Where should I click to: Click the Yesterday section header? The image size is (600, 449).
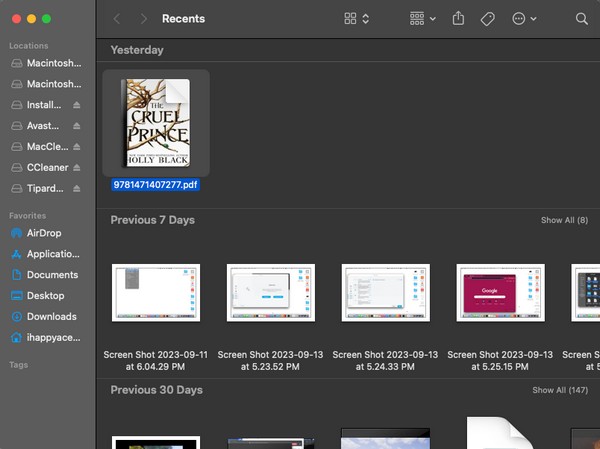pyautogui.click(x=137, y=50)
